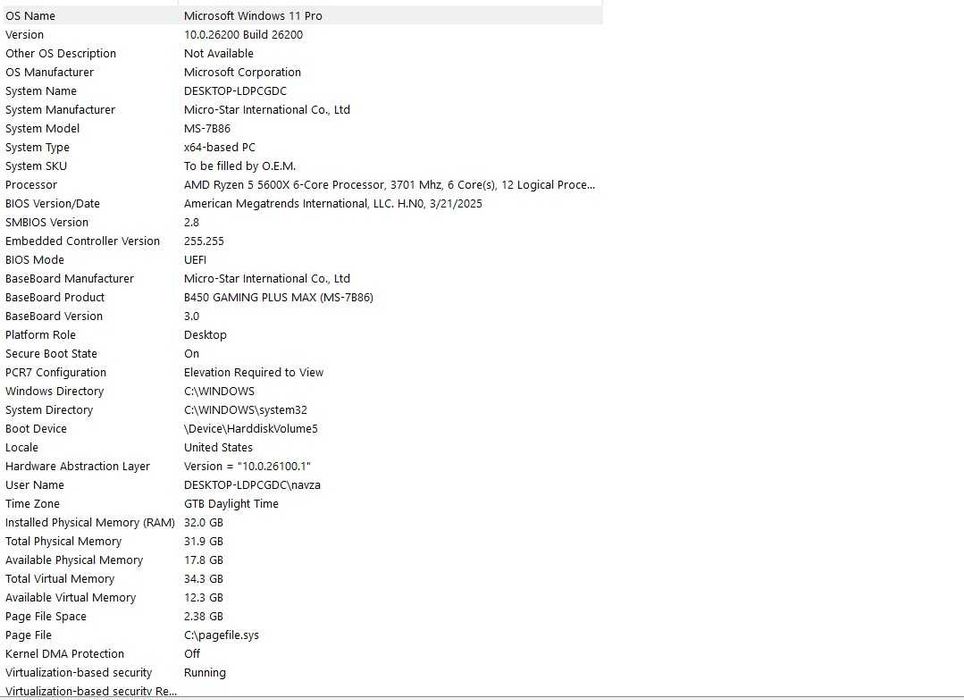Select the System Type label

tap(37, 147)
